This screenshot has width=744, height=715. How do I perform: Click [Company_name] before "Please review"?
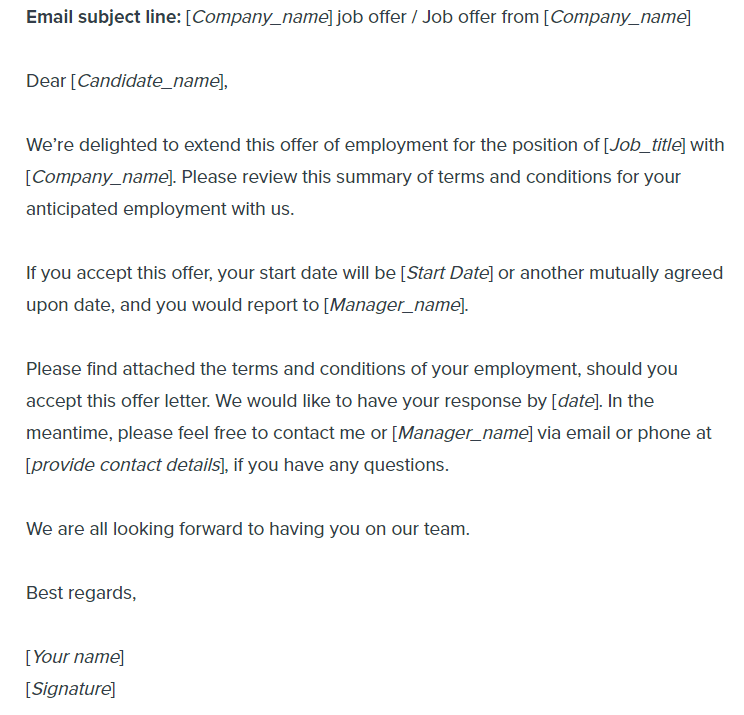pos(100,177)
